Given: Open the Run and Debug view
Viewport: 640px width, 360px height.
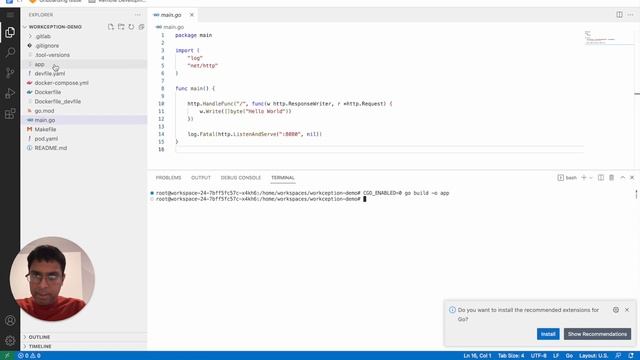Looking at the screenshot, I should [10, 93].
